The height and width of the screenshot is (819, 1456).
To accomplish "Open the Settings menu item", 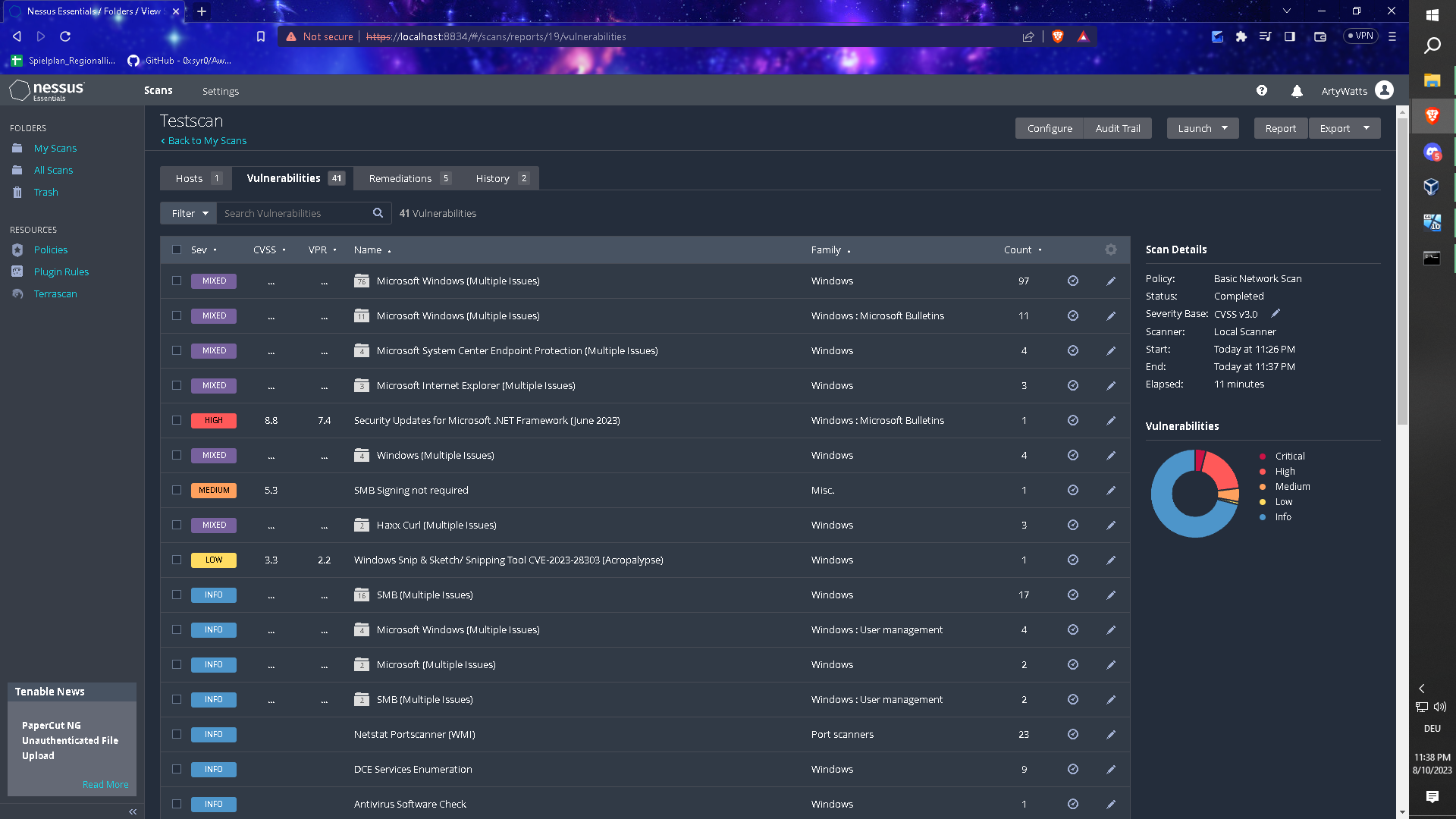I will click(x=221, y=91).
